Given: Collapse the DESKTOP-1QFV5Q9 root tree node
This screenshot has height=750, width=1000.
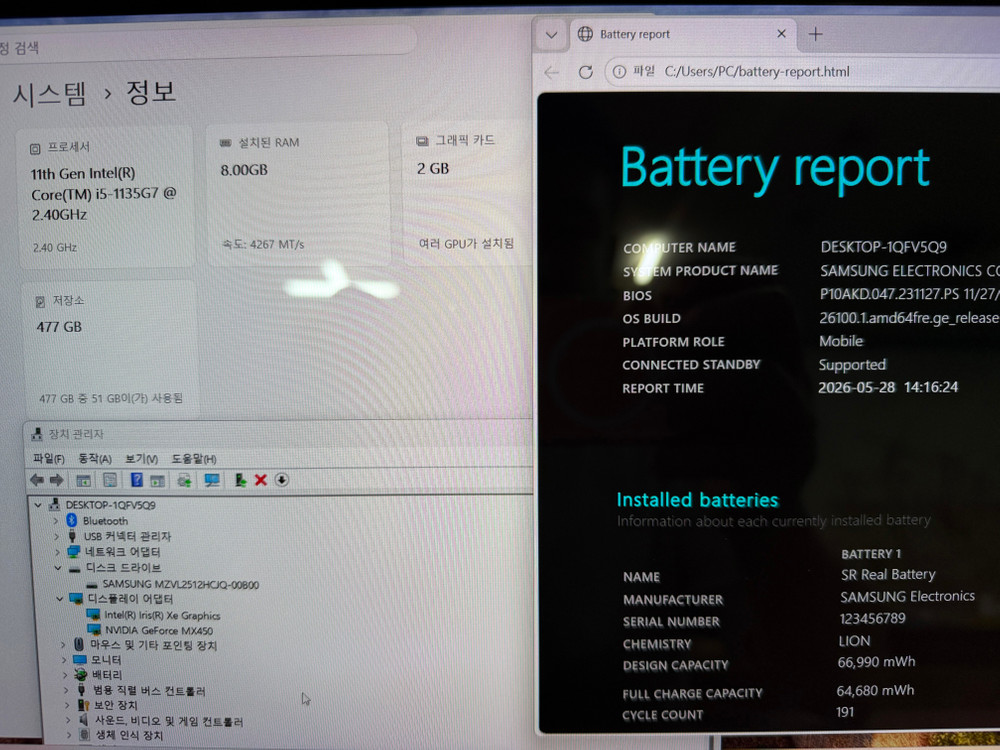Looking at the screenshot, I should (38, 504).
